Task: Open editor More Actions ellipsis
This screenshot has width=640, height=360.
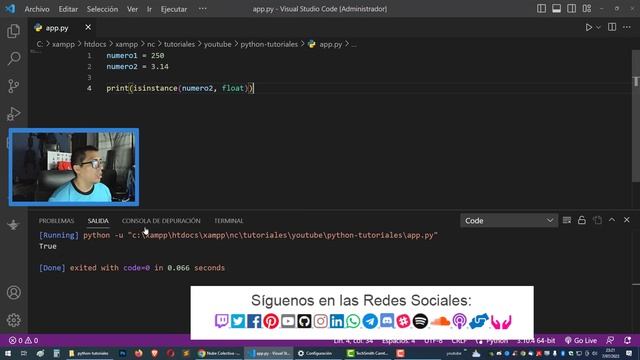Action: 627,27
